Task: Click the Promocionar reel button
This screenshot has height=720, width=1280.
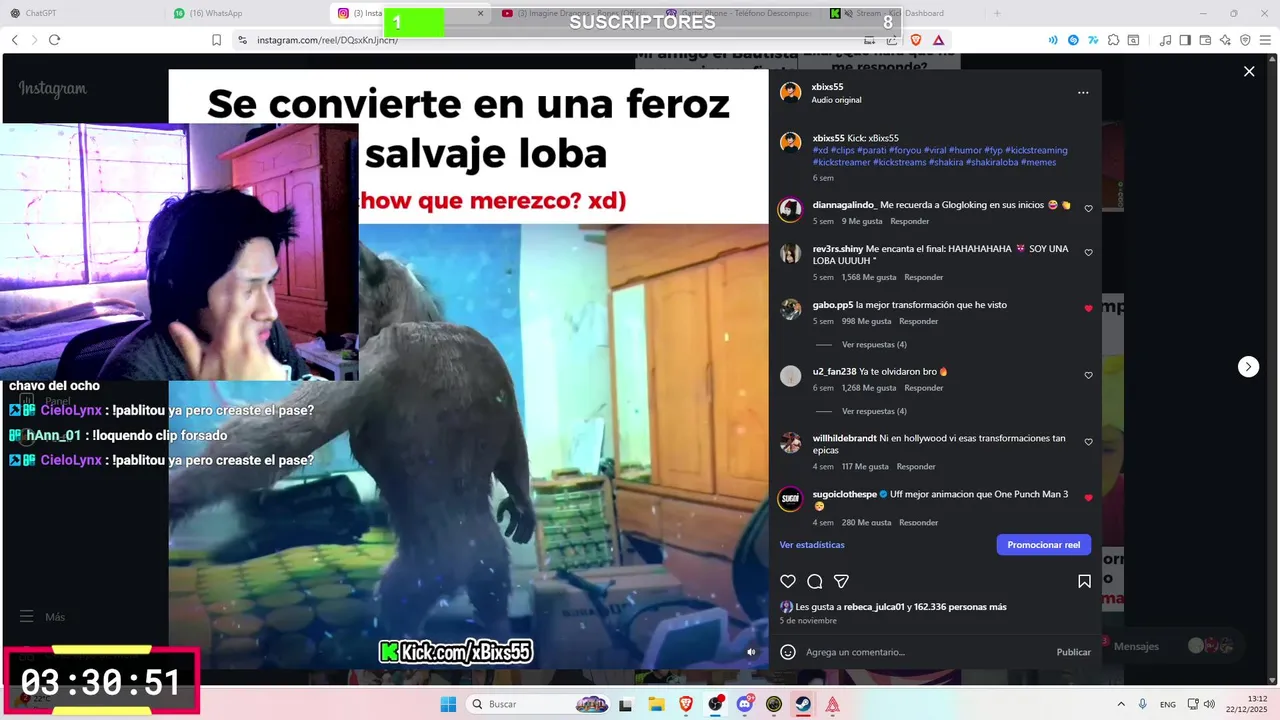Action: pos(1043,545)
